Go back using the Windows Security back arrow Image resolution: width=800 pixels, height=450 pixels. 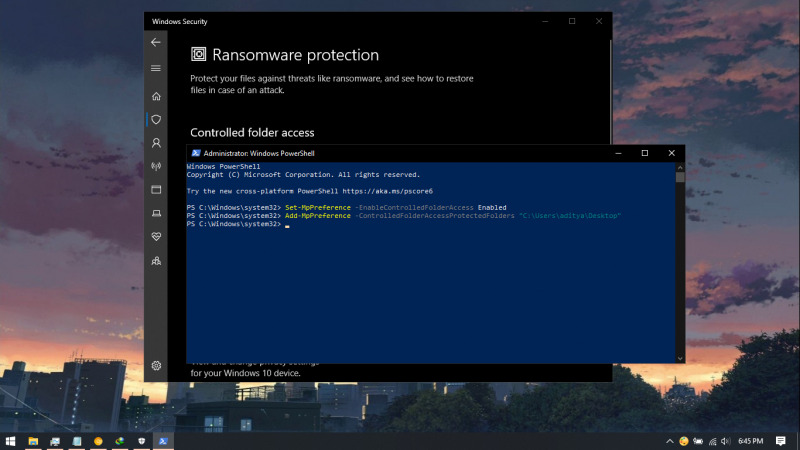[x=156, y=42]
